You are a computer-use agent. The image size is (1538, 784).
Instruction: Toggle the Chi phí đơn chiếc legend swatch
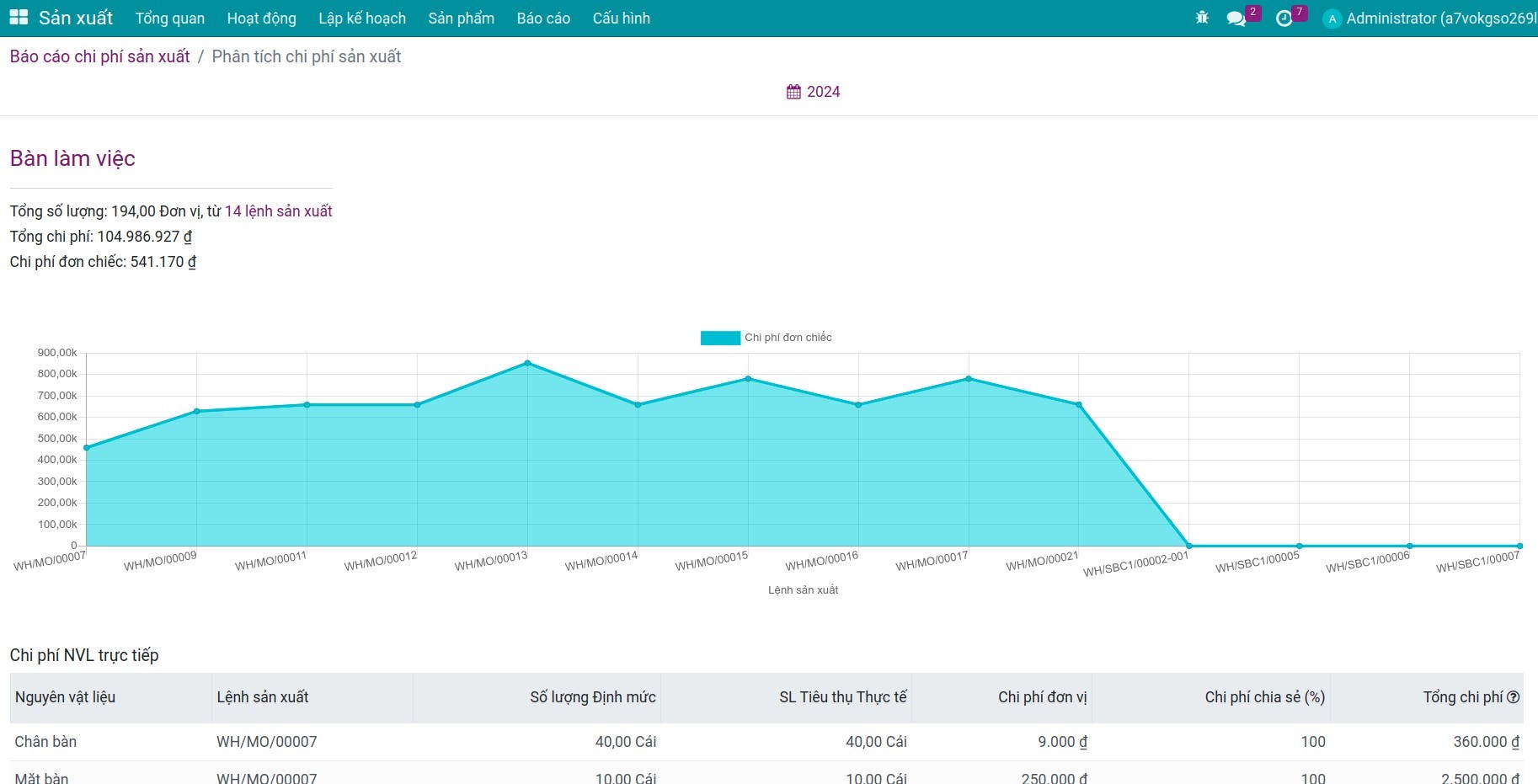pyautogui.click(x=720, y=338)
